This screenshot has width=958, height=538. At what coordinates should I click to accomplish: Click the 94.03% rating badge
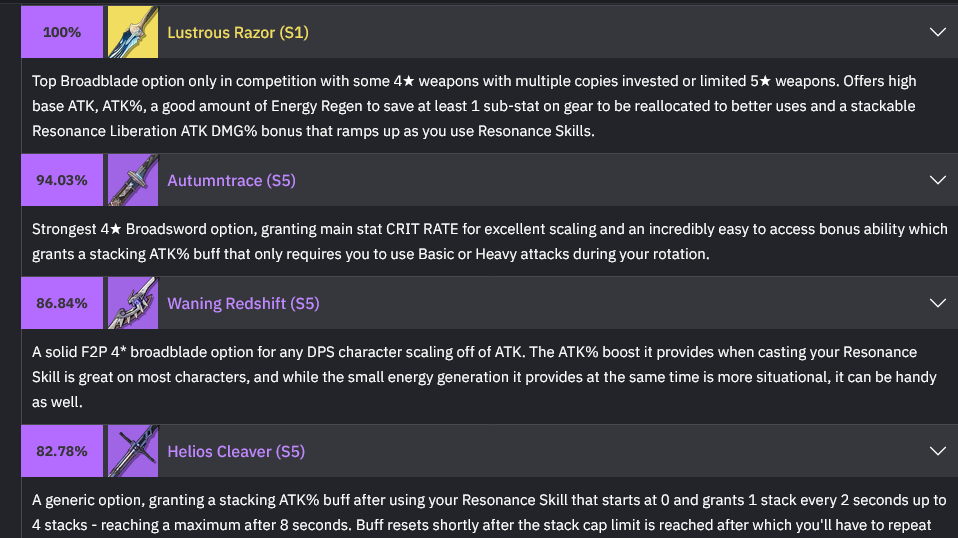click(62, 180)
